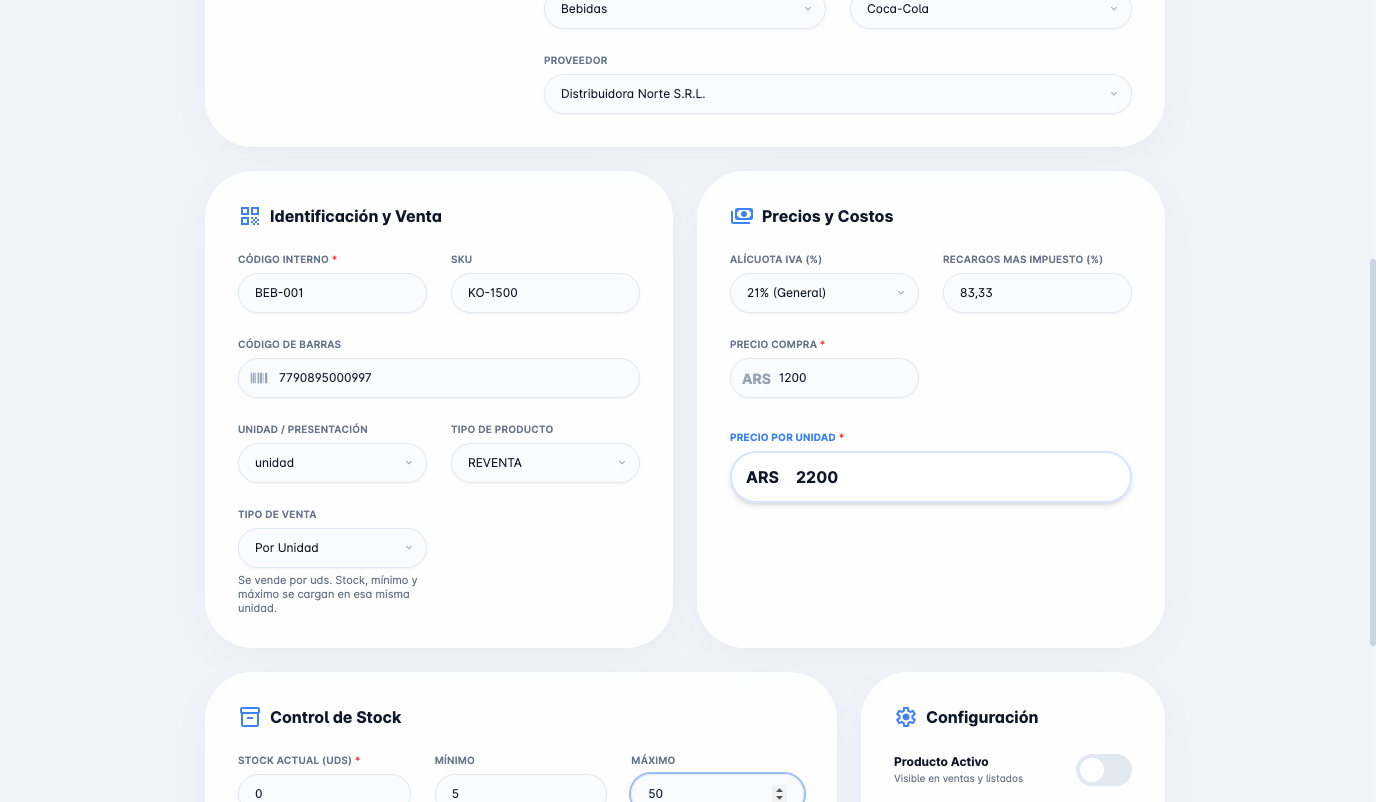The width and height of the screenshot is (1376, 802).
Task: Click the barcode icon in Código de Barras field
Action: click(259, 378)
